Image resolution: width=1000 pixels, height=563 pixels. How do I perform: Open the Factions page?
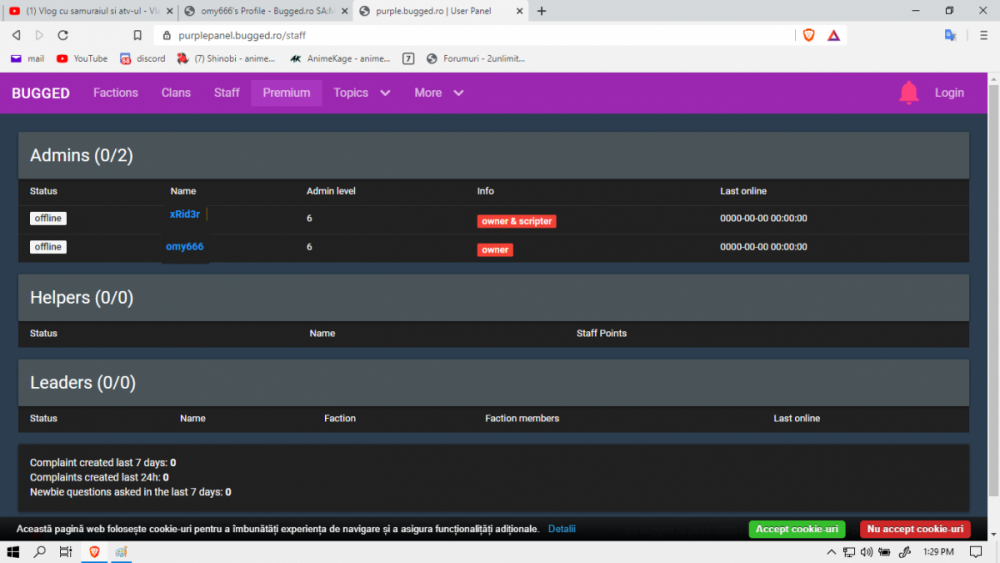[x=115, y=93]
